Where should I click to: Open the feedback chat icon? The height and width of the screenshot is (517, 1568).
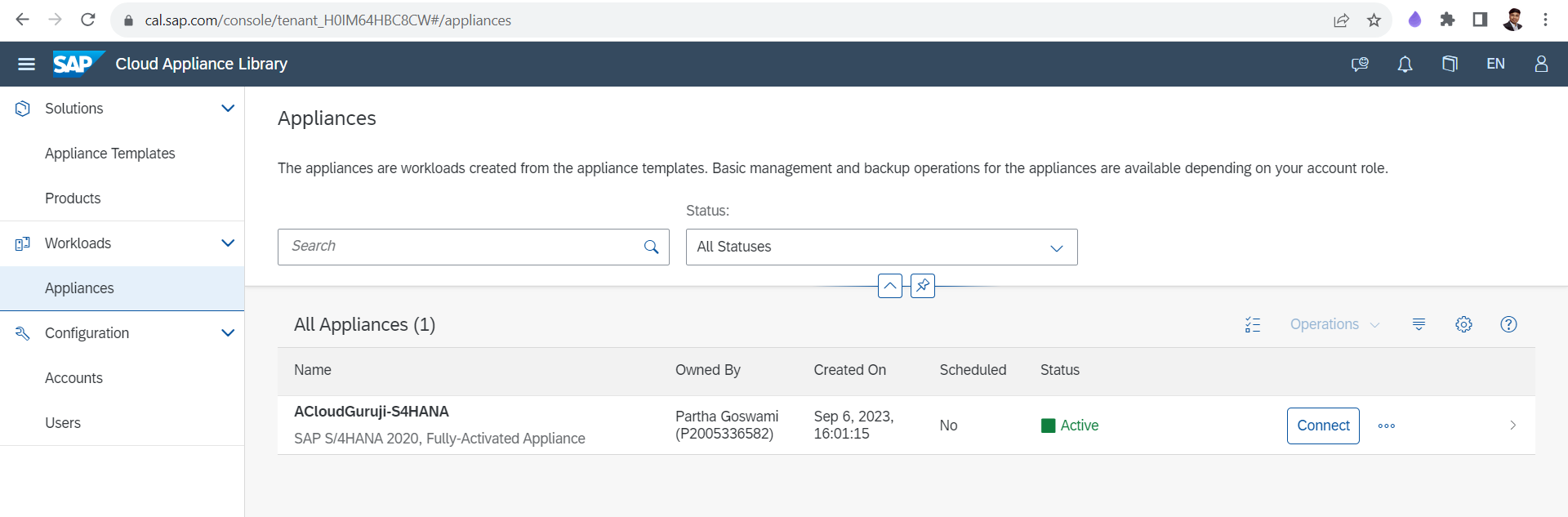click(x=1360, y=64)
